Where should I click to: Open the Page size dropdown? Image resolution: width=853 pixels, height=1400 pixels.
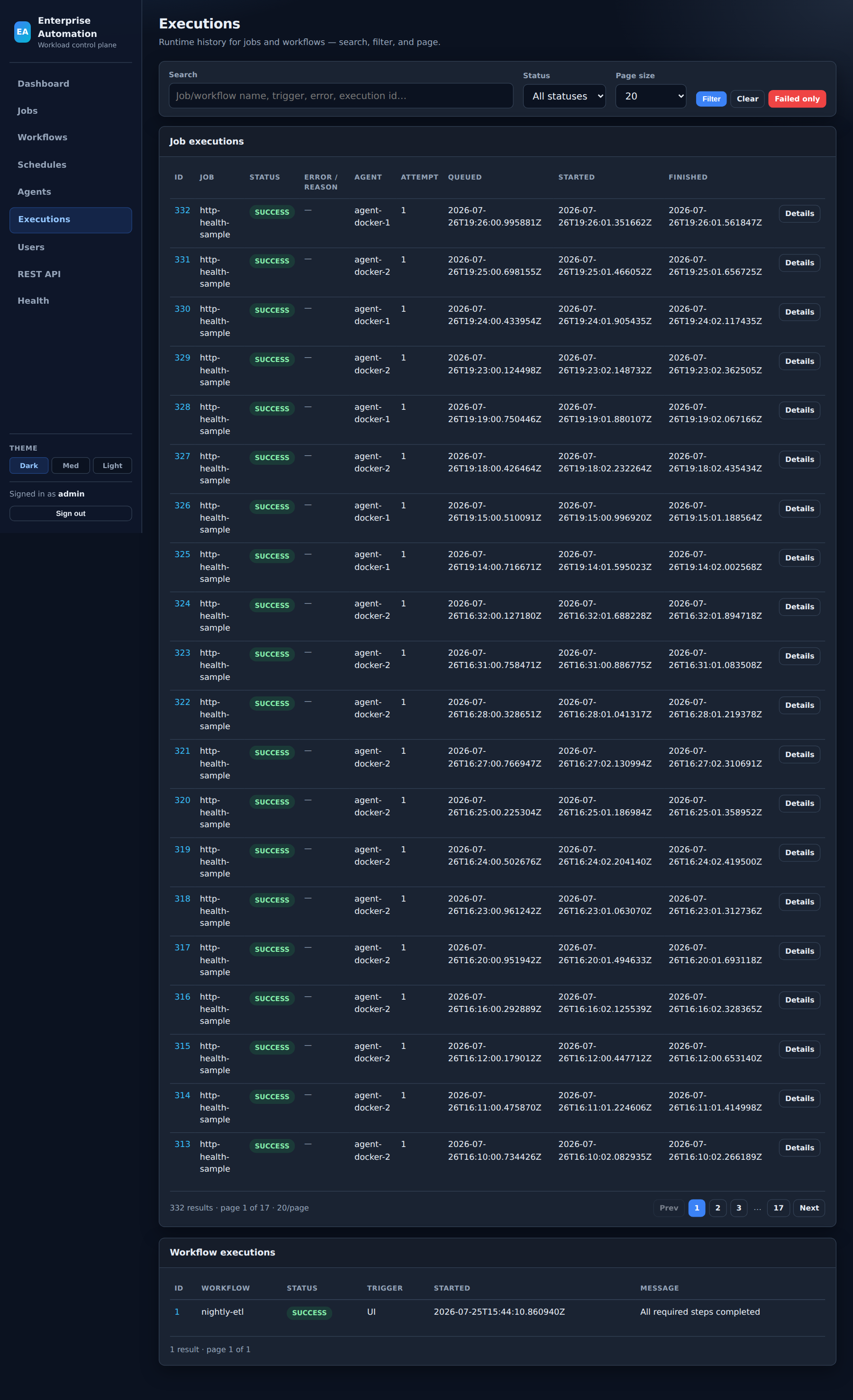click(x=651, y=96)
